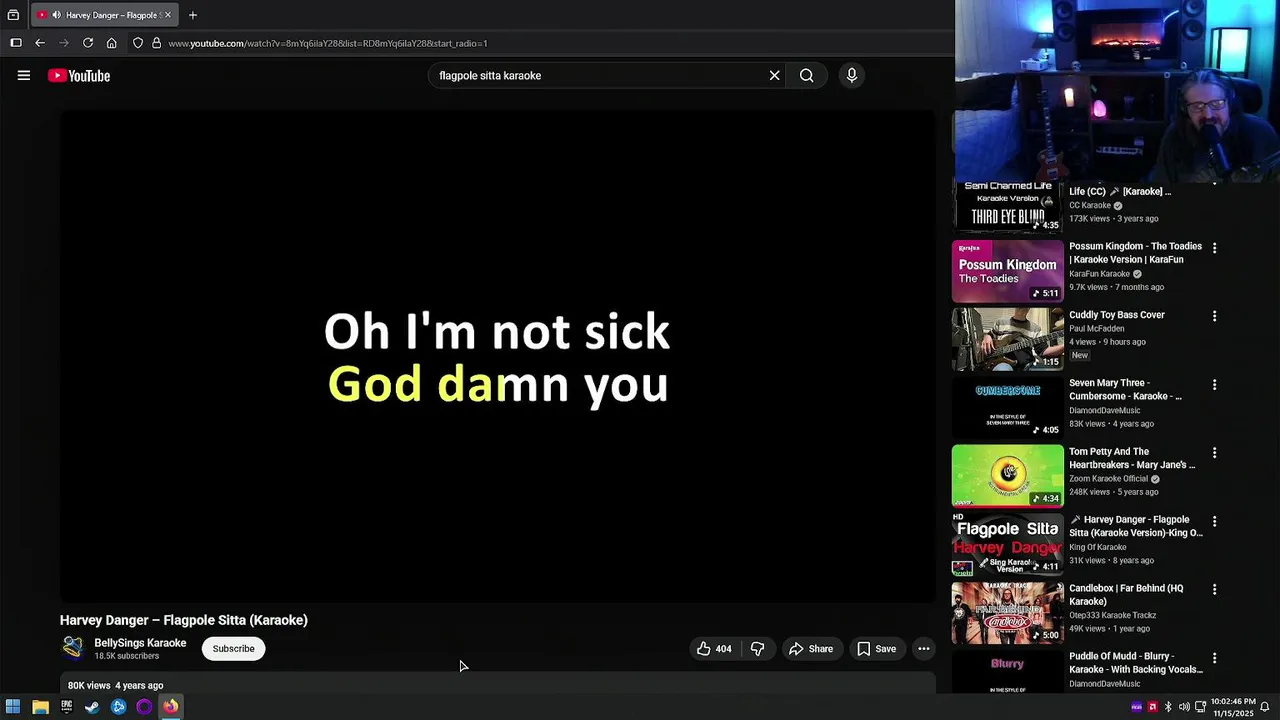Screen dimensions: 1280x720
Task: Open File Explorer from taskbar
Action: (x=40, y=707)
